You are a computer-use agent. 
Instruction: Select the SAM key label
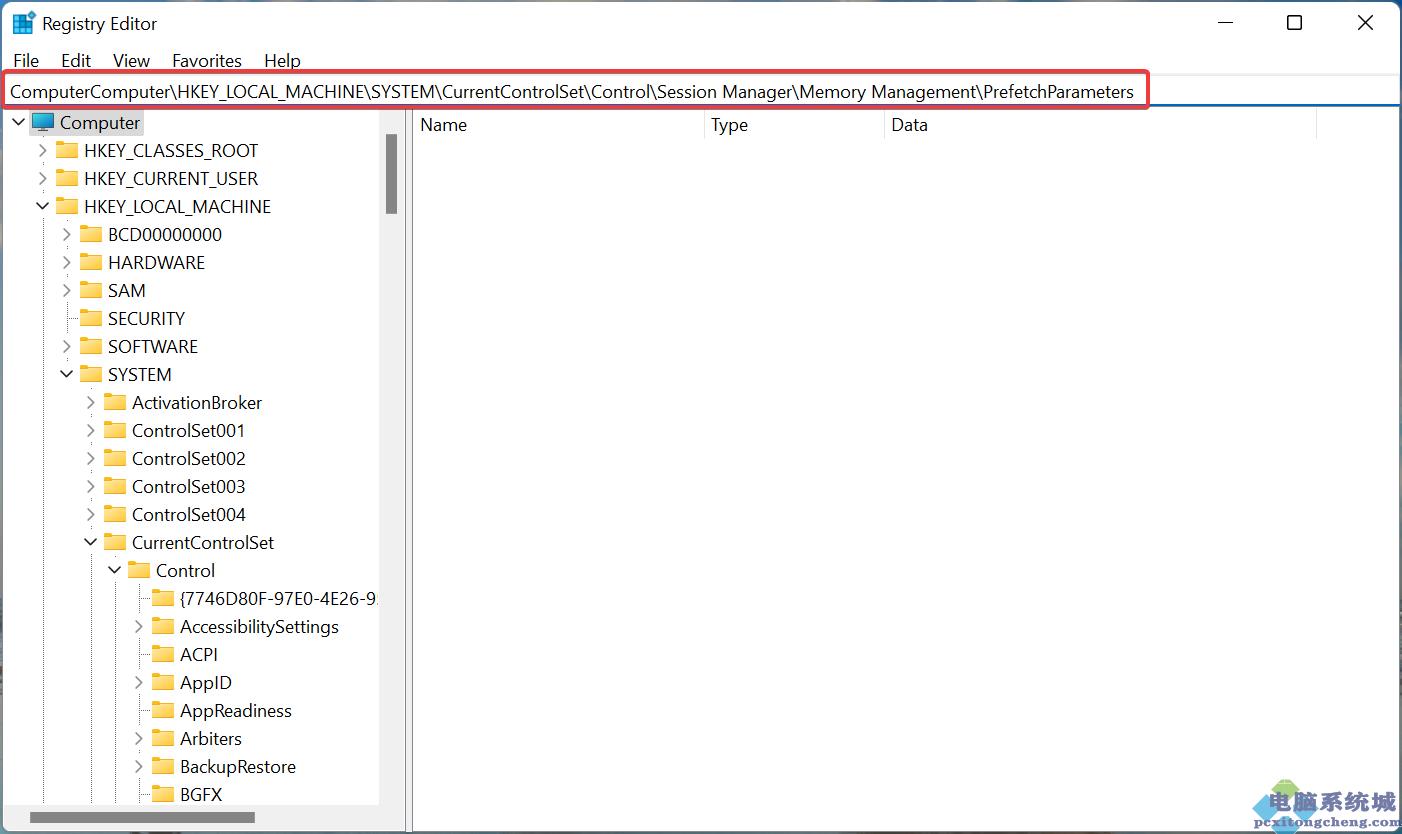click(127, 290)
